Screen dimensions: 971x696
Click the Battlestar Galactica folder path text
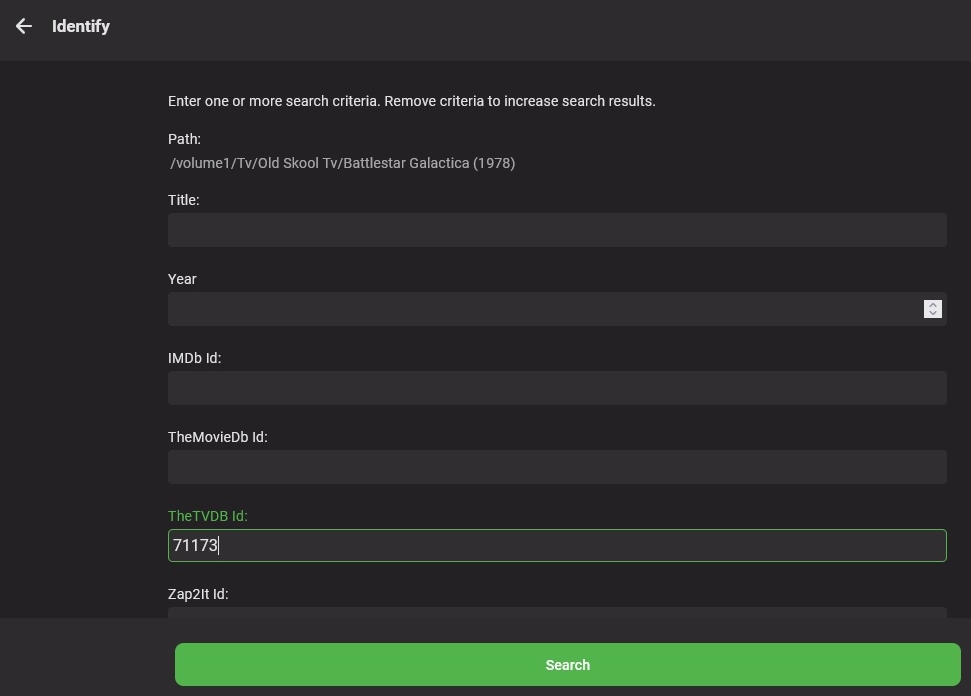click(x=342, y=163)
